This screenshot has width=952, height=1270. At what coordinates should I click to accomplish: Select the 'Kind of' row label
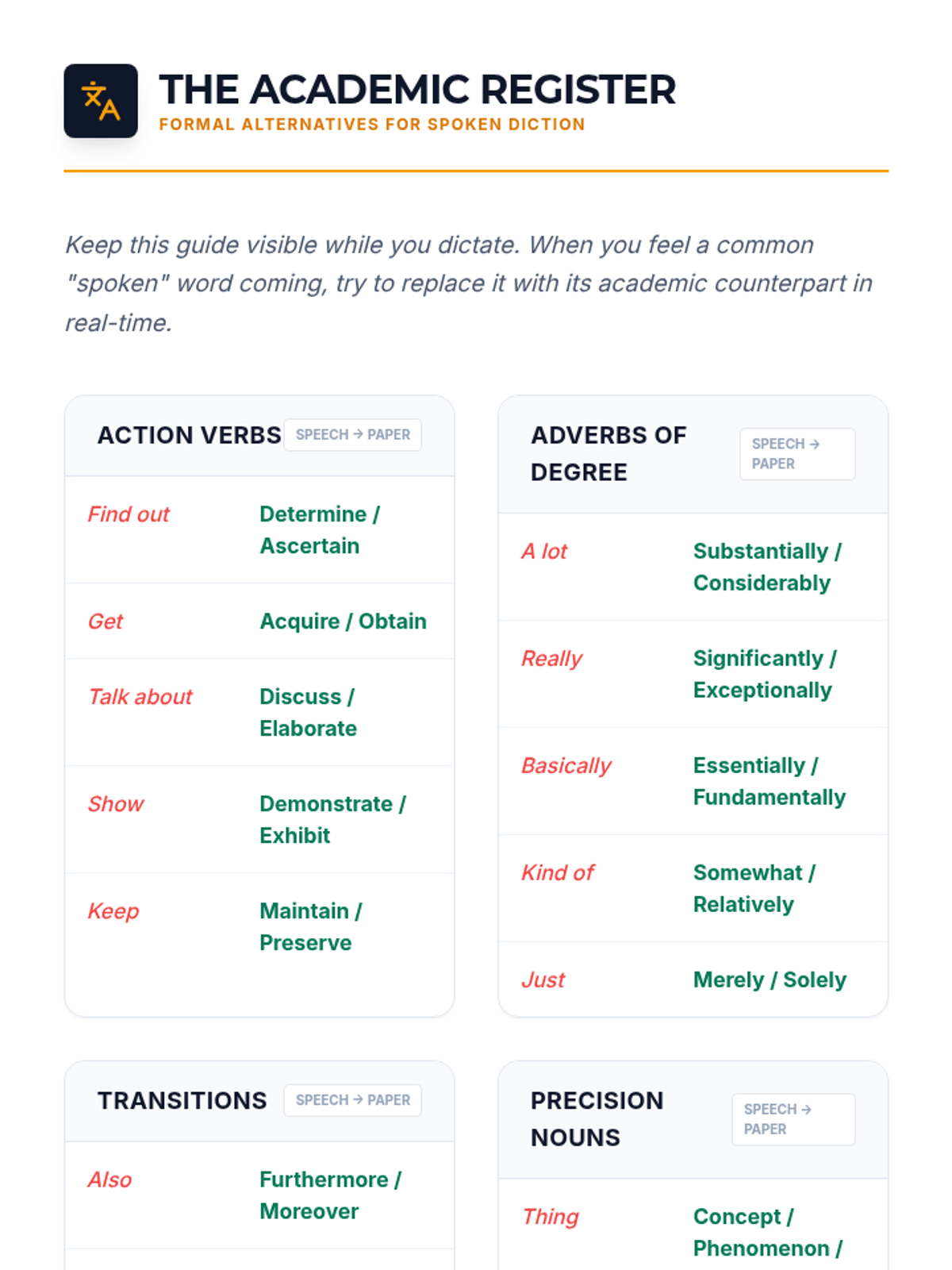[x=558, y=873]
